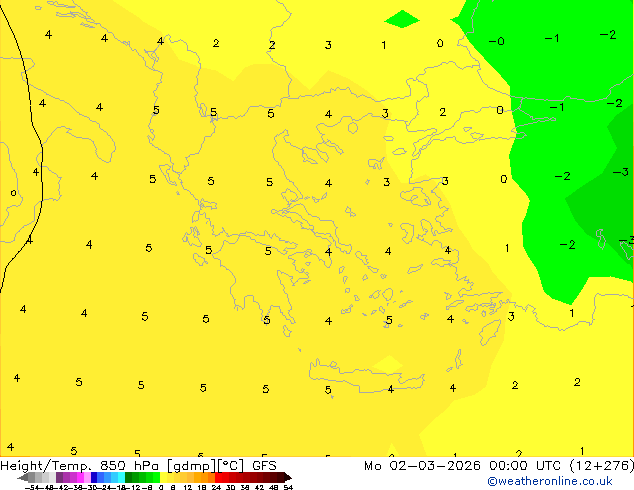
Task: Click the '-54' legend scale label
Action: point(32,487)
